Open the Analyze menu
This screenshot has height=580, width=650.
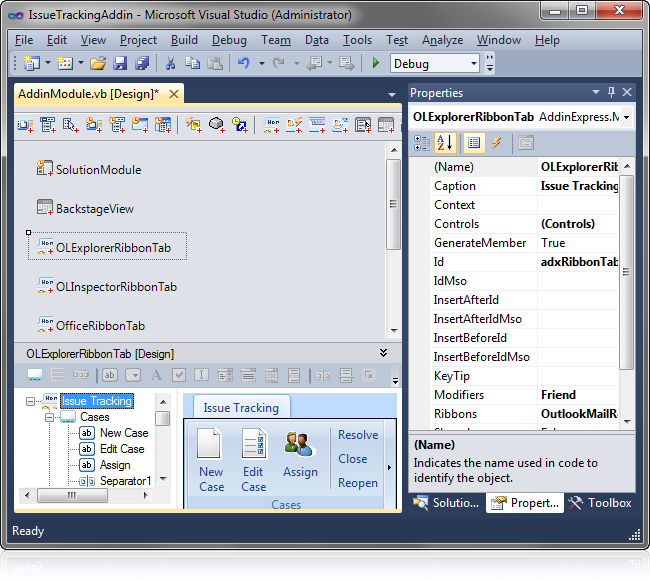tap(442, 40)
